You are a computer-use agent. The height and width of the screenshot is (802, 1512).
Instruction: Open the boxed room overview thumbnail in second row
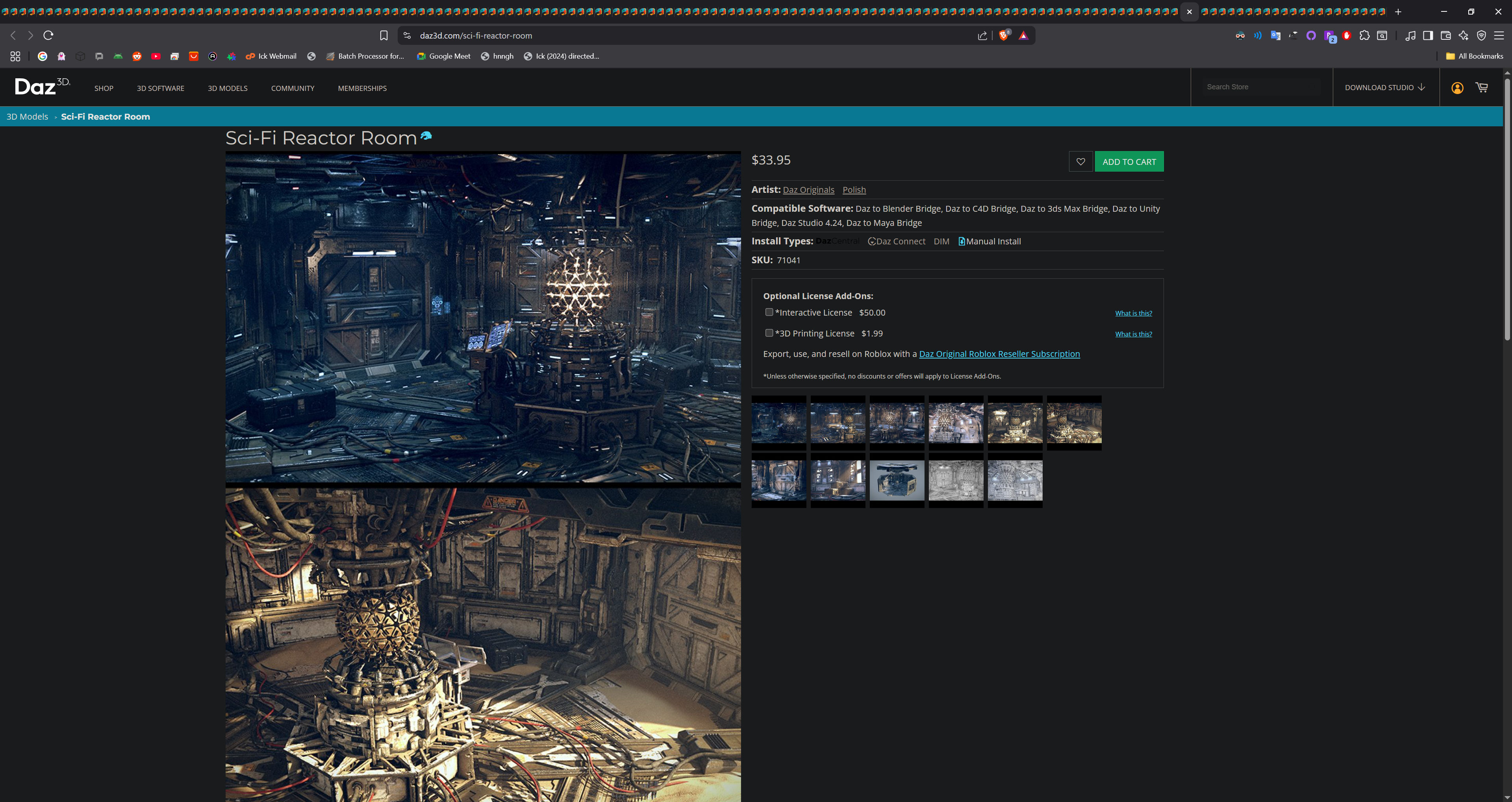click(897, 480)
